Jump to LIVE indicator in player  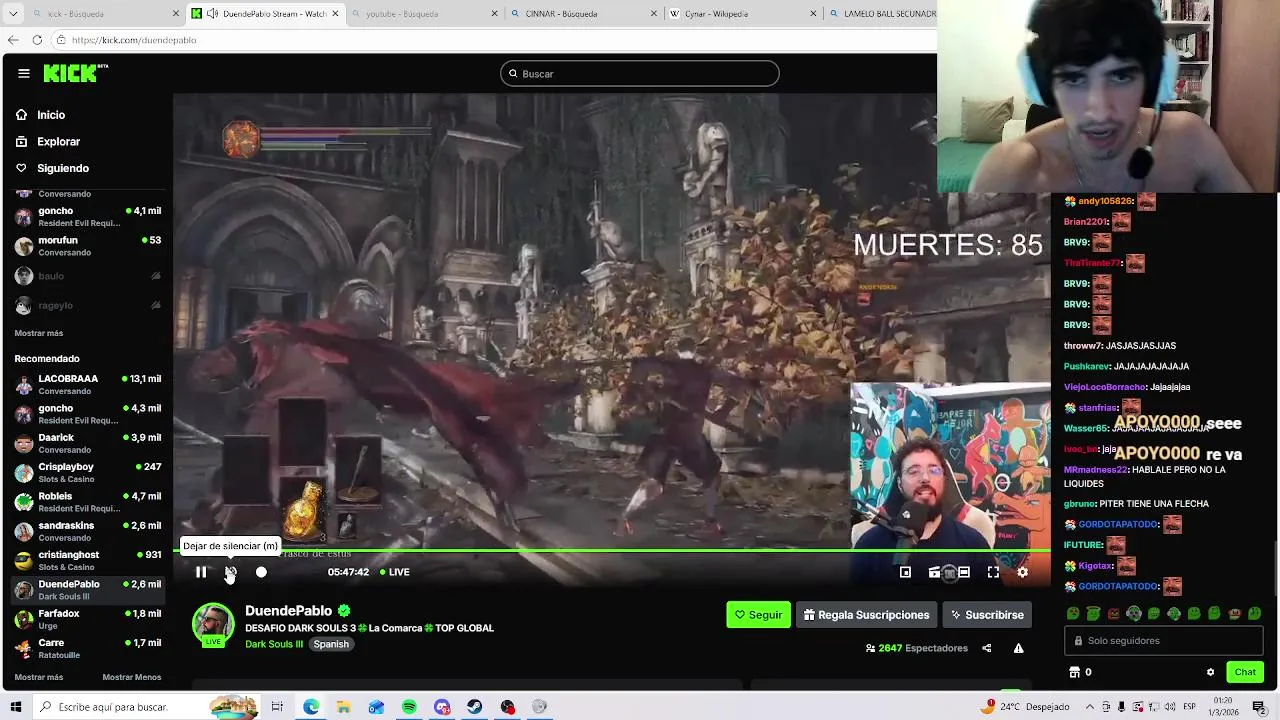tap(394, 572)
